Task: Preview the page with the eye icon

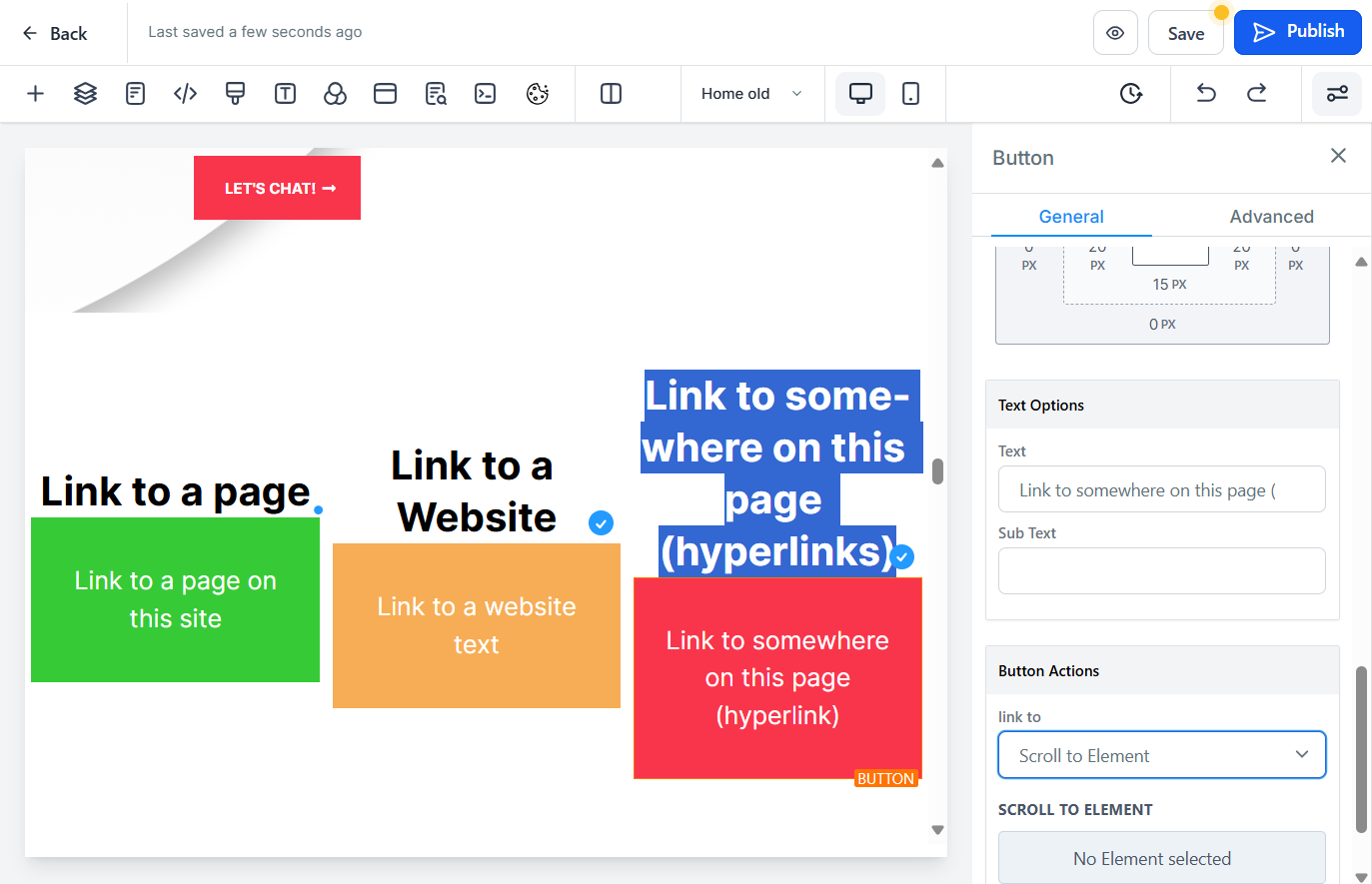Action: pos(1115,33)
